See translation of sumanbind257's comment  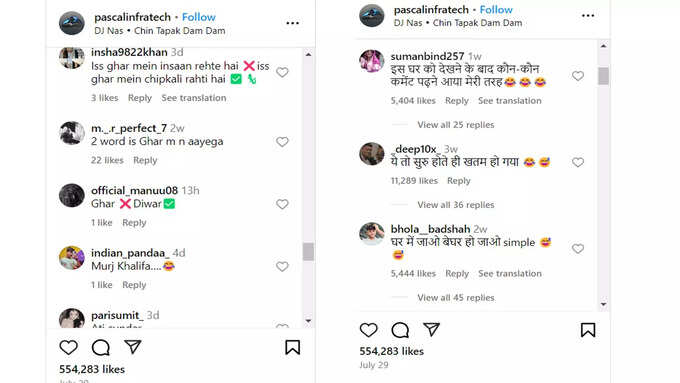pos(510,101)
